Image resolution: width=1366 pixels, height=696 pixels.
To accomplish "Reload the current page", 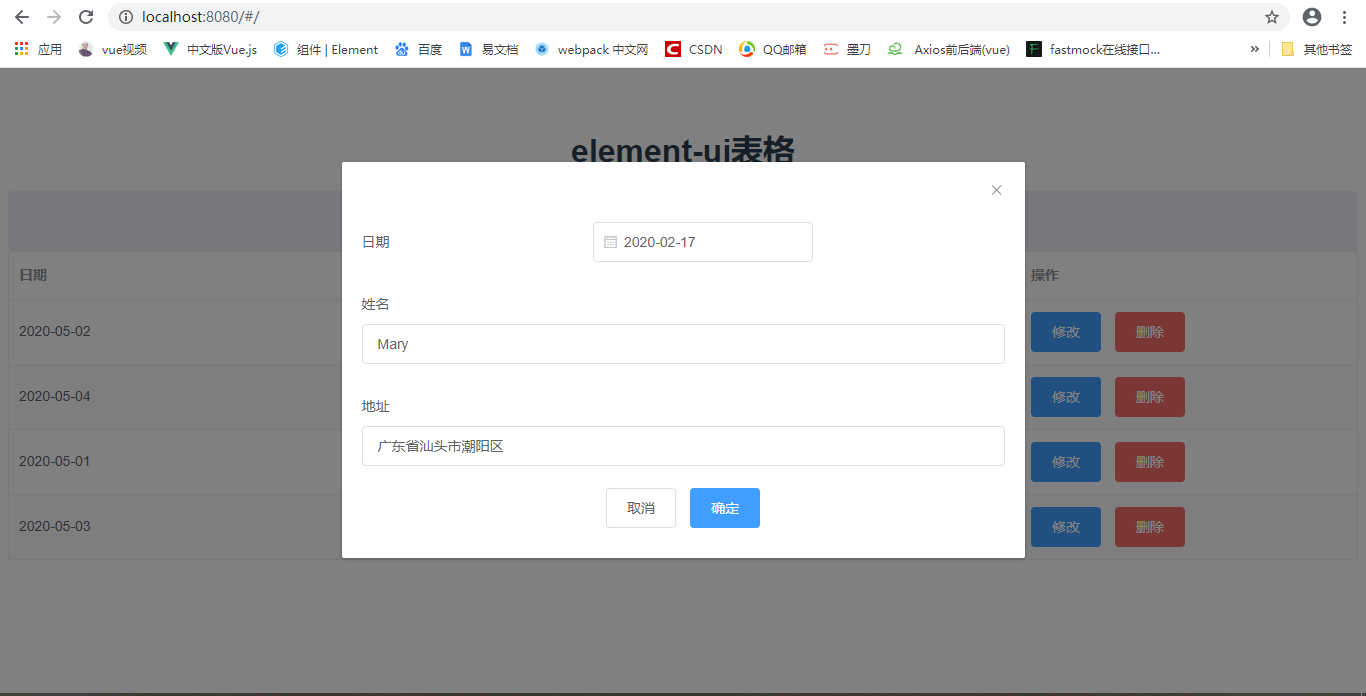I will (x=85, y=16).
